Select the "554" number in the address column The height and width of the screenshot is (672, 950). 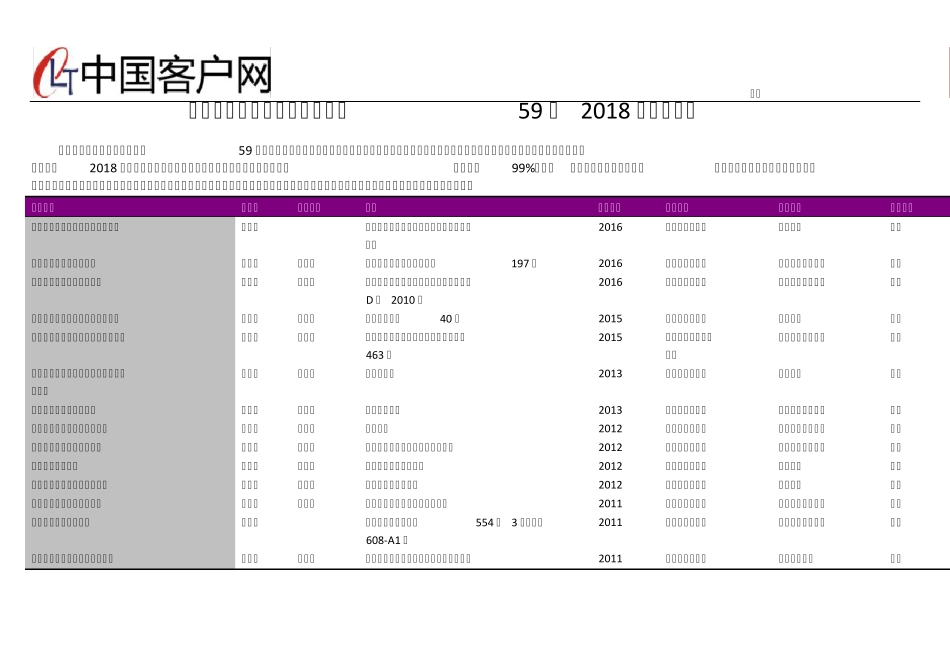(x=485, y=522)
